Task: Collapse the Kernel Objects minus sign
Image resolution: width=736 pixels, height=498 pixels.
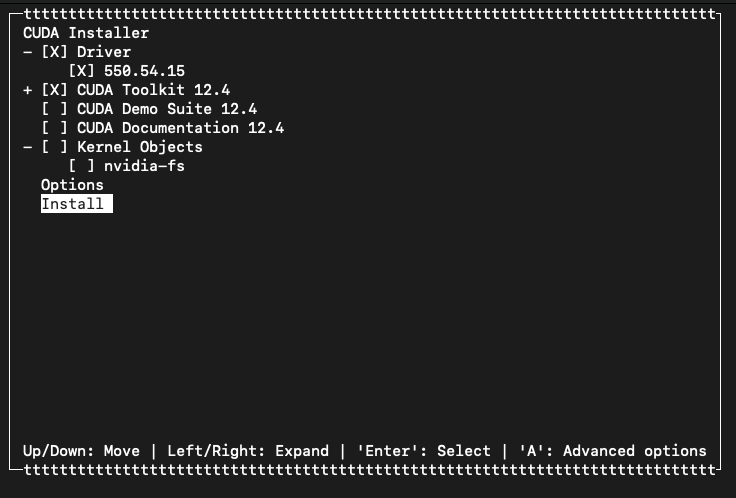Action: pyautogui.click(x=28, y=147)
